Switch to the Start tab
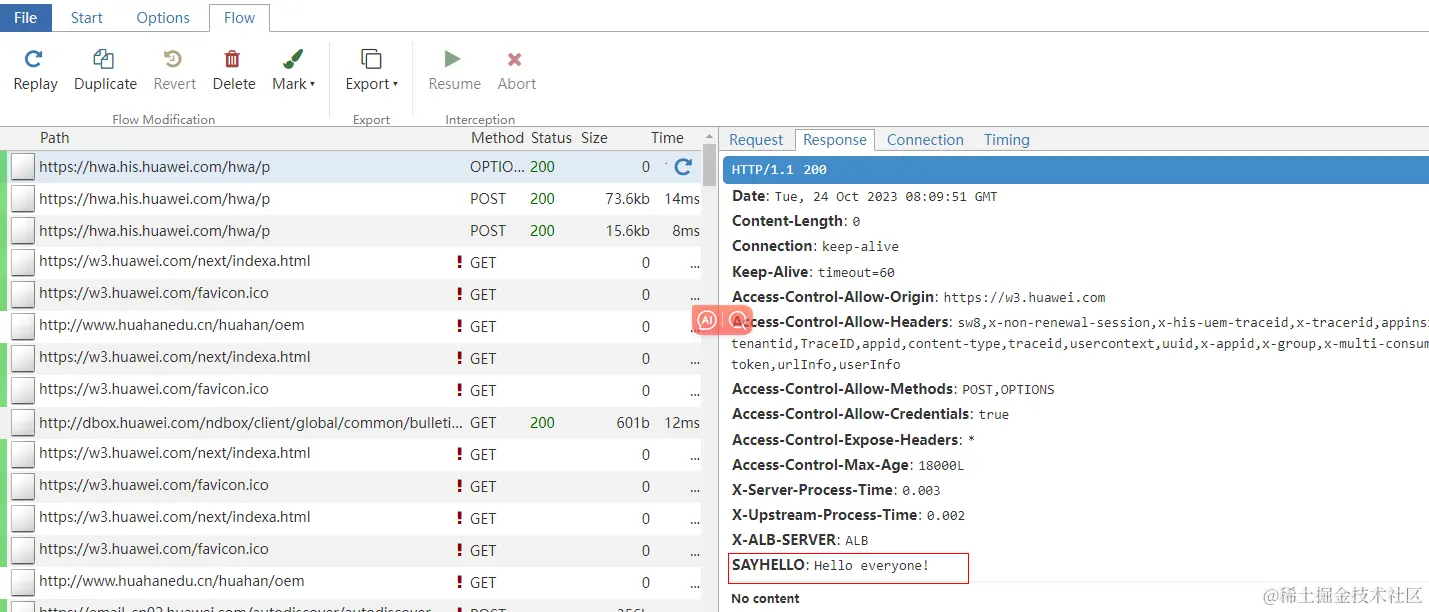 [87, 17]
